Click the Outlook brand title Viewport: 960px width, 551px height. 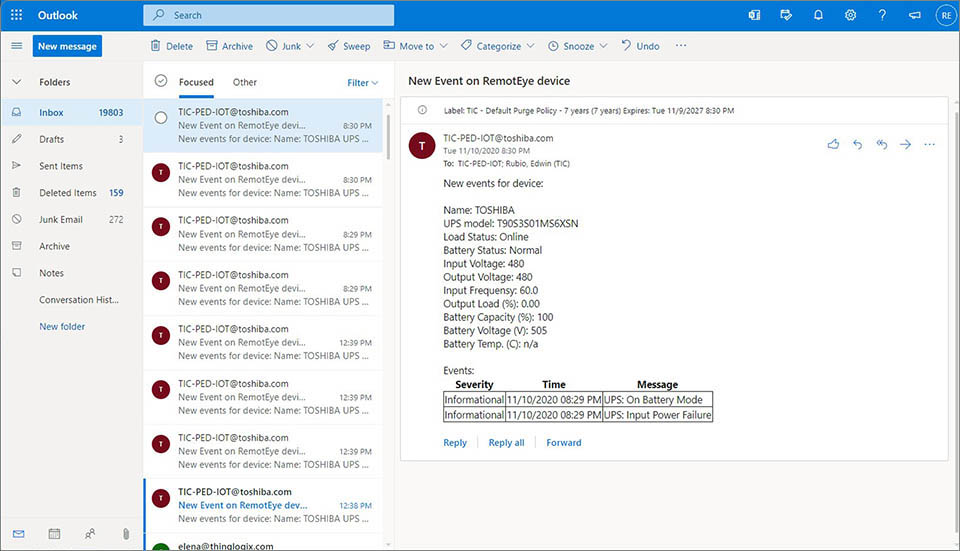tap(58, 15)
